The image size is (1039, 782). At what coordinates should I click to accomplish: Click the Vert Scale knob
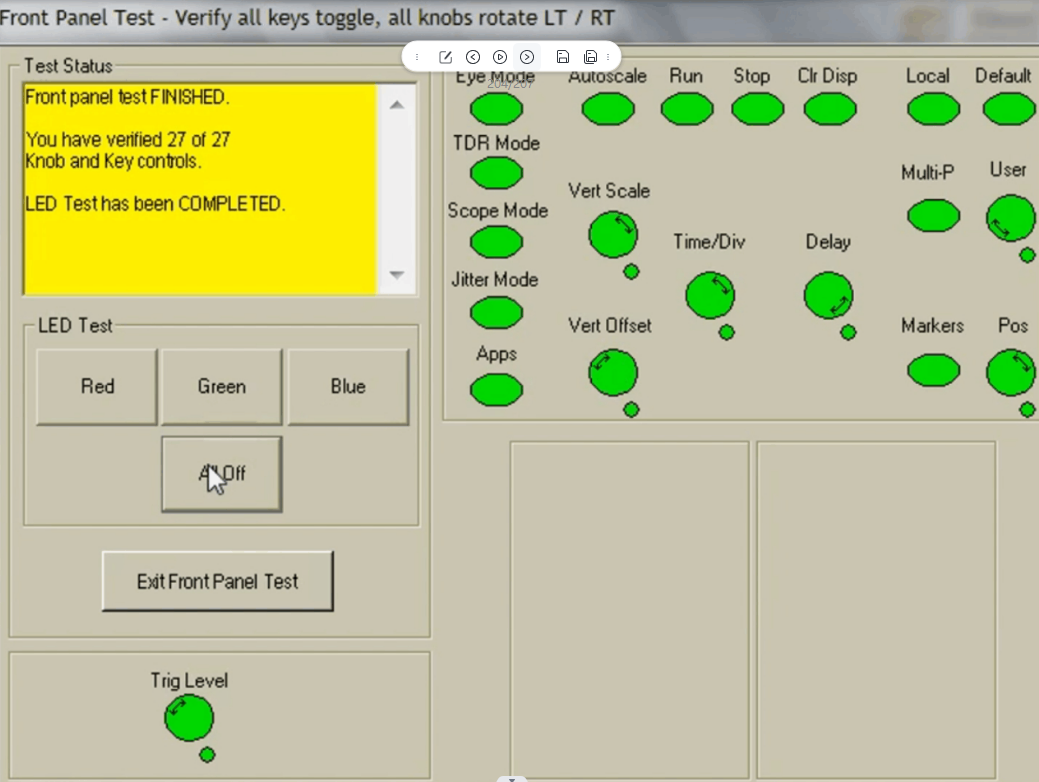(613, 236)
